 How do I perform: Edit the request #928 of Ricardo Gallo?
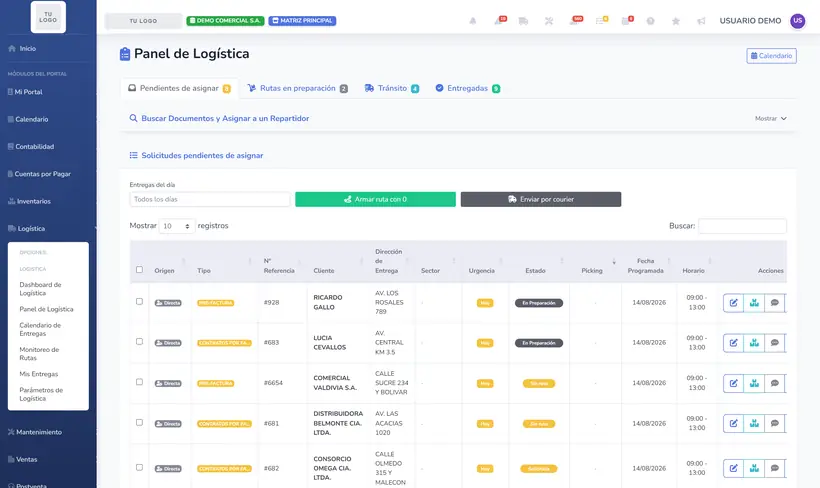733,303
